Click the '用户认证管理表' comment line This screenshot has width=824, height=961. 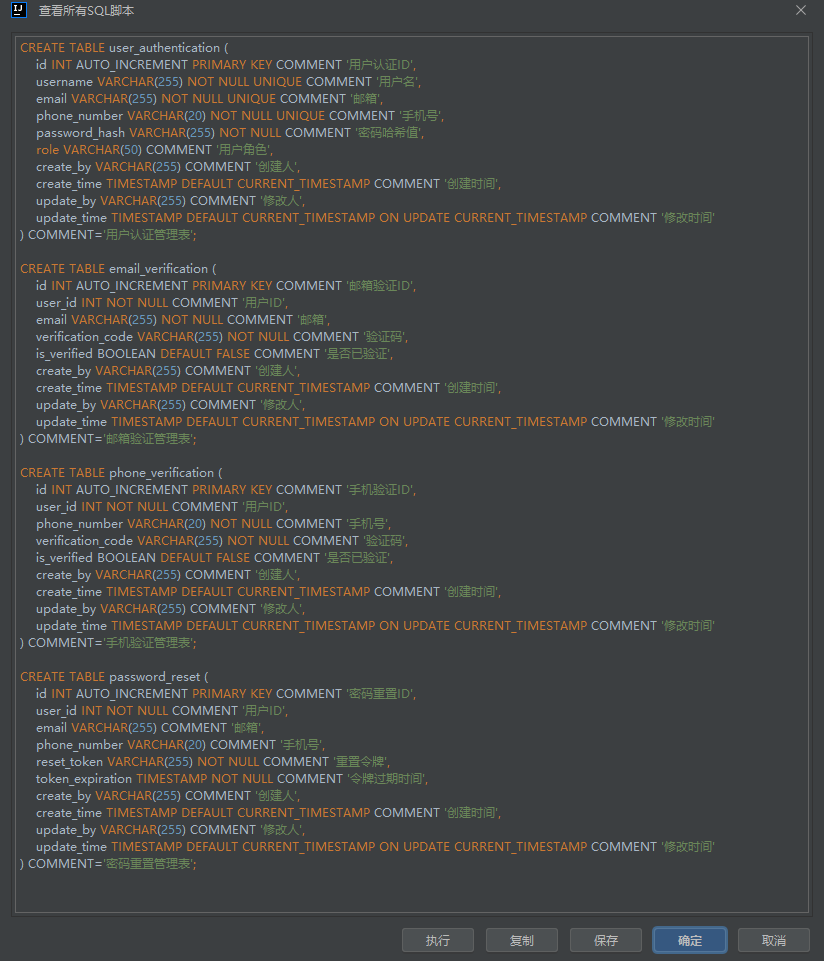click(x=108, y=234)
